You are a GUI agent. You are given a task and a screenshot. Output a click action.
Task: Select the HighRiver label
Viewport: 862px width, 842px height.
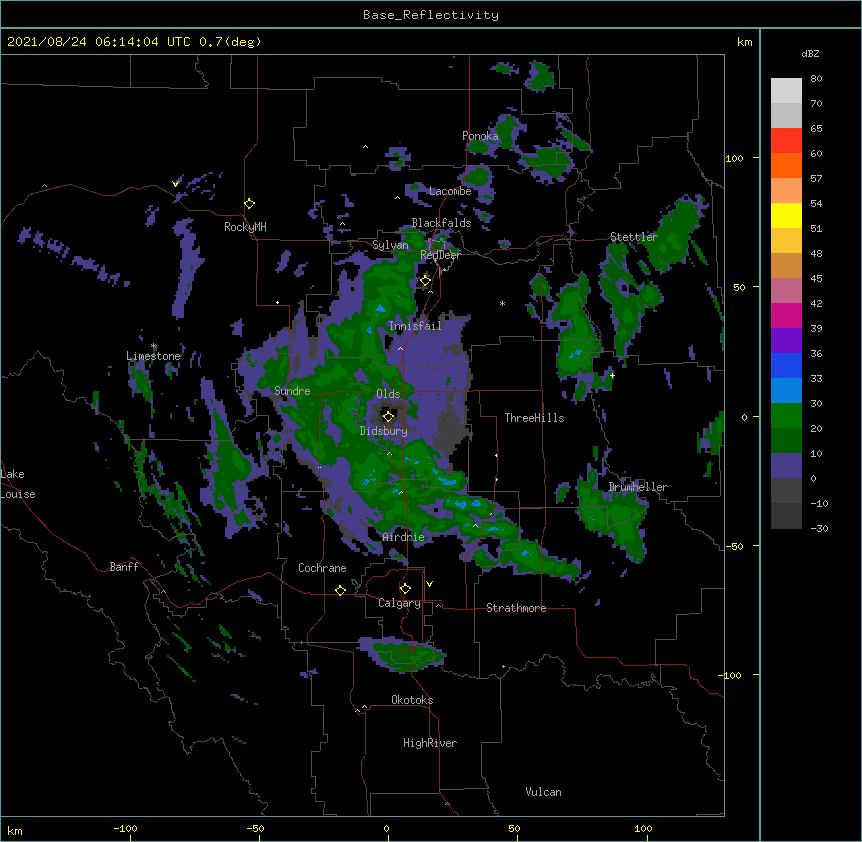(x=430, y=743)
